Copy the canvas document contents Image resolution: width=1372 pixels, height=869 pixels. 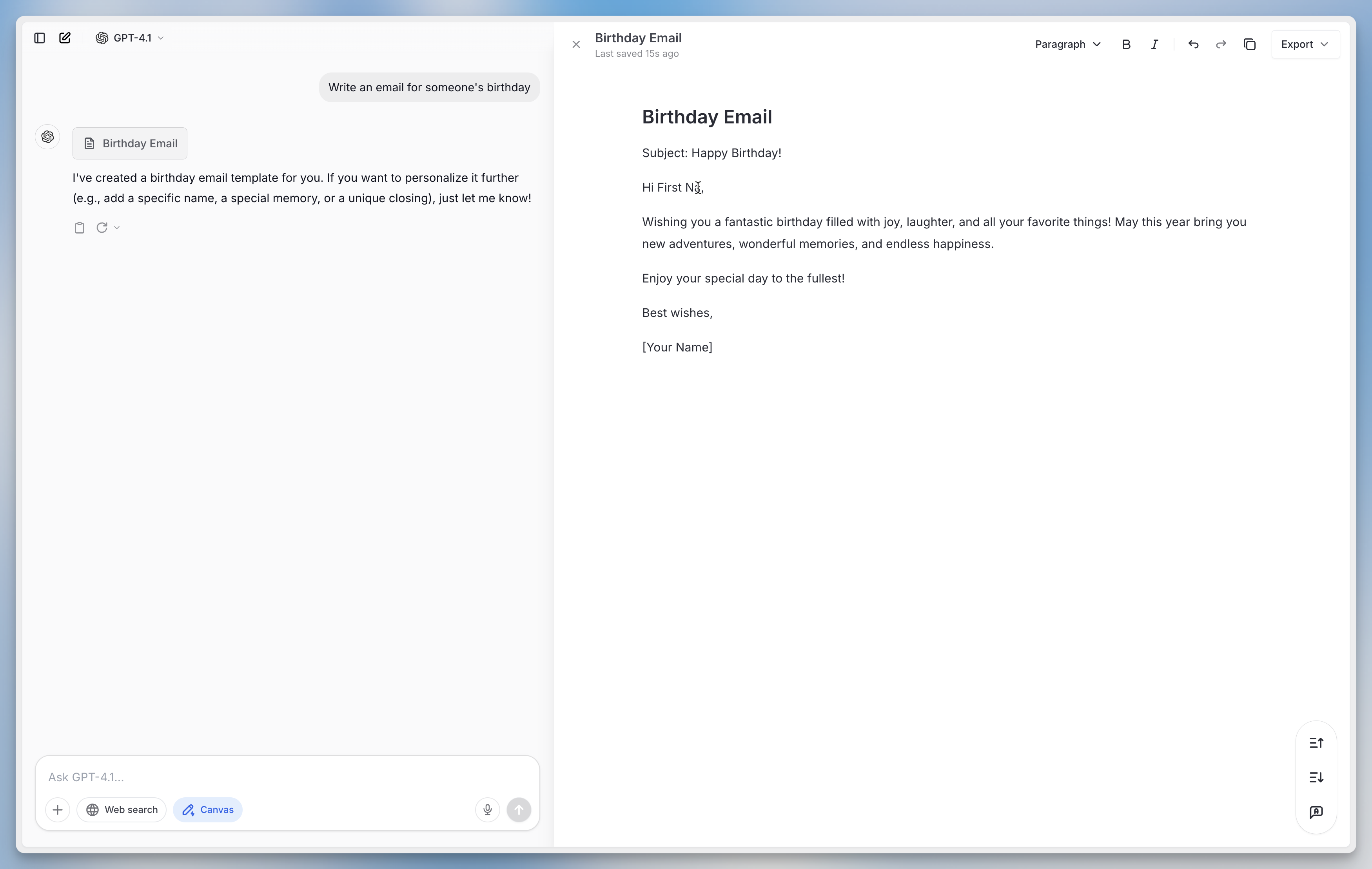click(x=1250, y=44)
